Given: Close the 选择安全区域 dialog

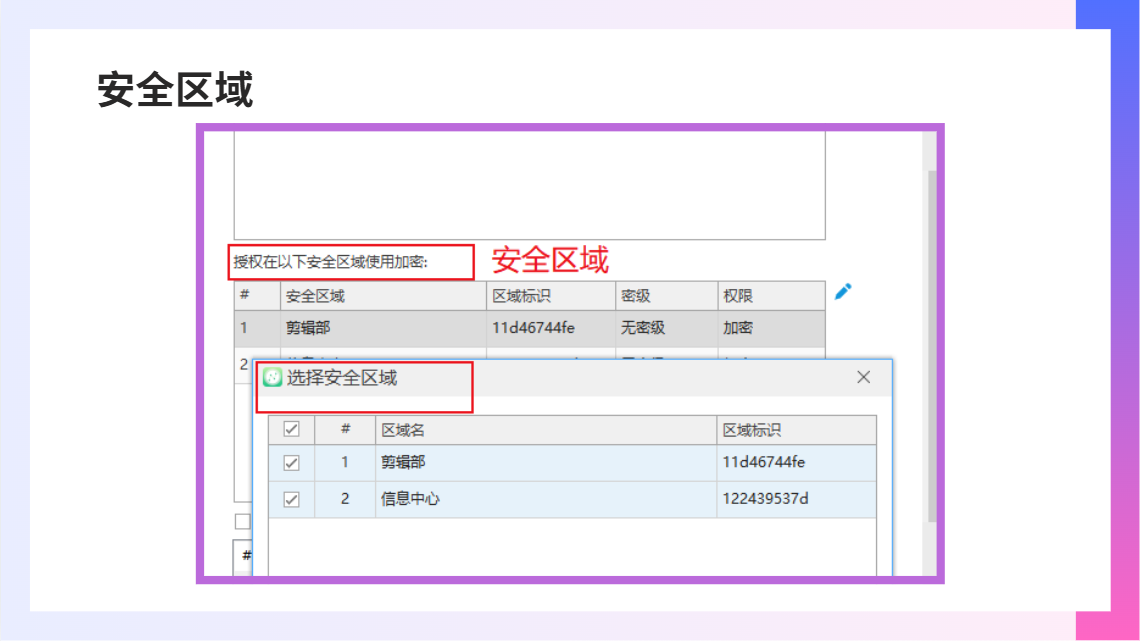Looking at the screenshot, I should point(863,377).
